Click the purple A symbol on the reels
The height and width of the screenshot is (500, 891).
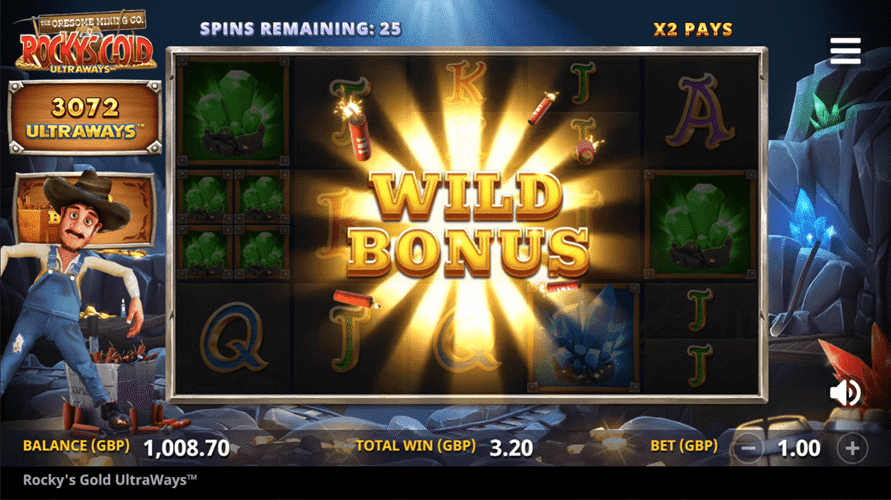[x=700, y=111]
